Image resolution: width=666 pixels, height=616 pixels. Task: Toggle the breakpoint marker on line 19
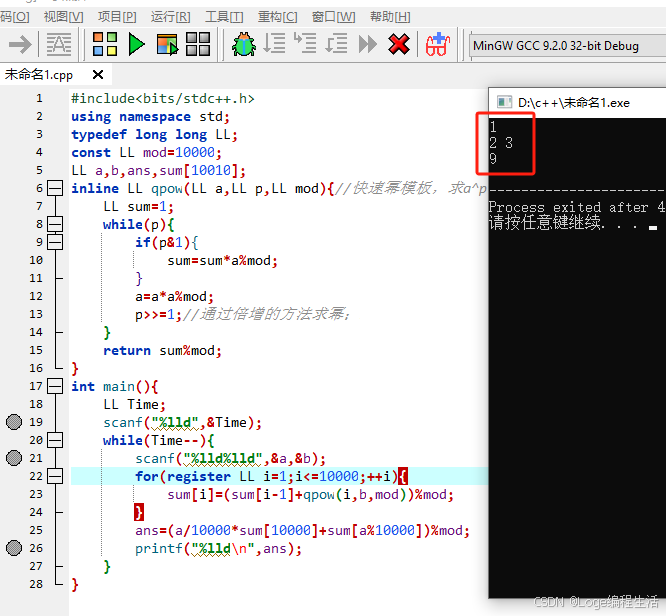pos(14,422)
